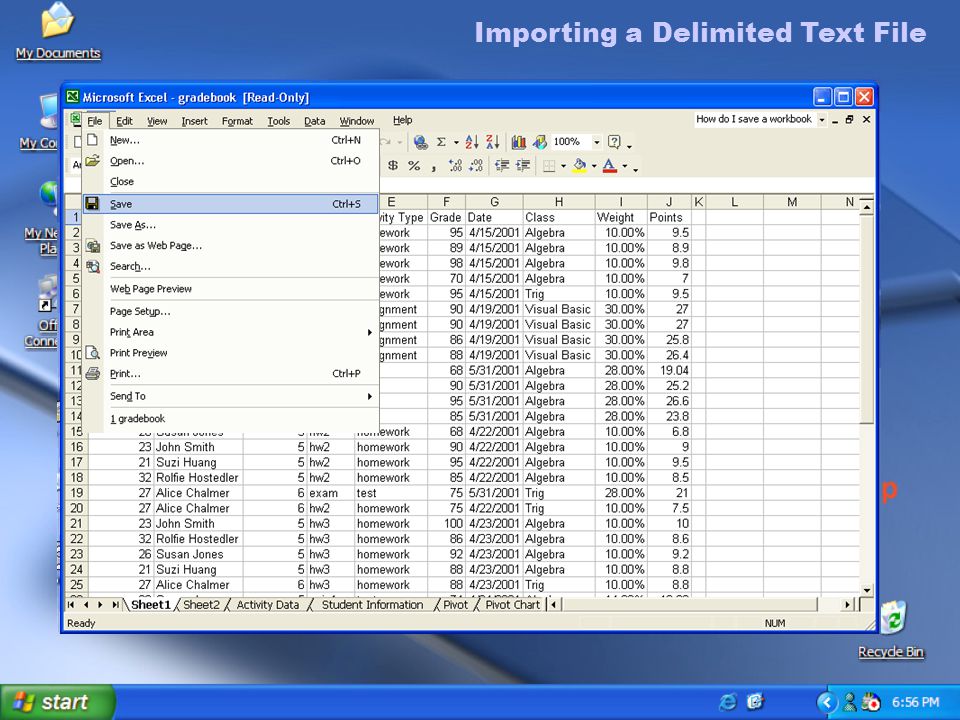Select Search in the File menu

pyautogui.click(x=230, y=266)
